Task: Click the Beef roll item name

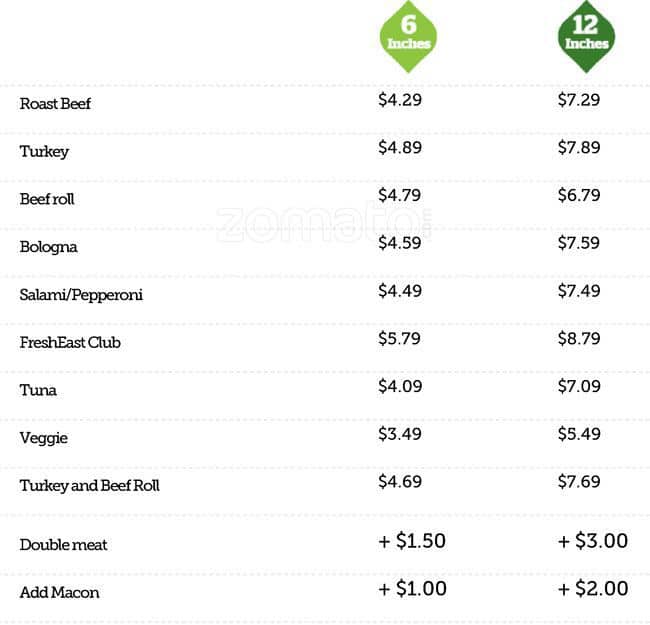Action: 47,199
